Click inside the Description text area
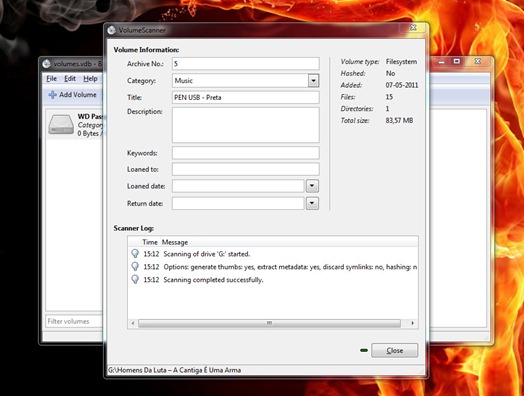Image resolution: width=524 pixels, height=396 pixels. tap(246, 125)
